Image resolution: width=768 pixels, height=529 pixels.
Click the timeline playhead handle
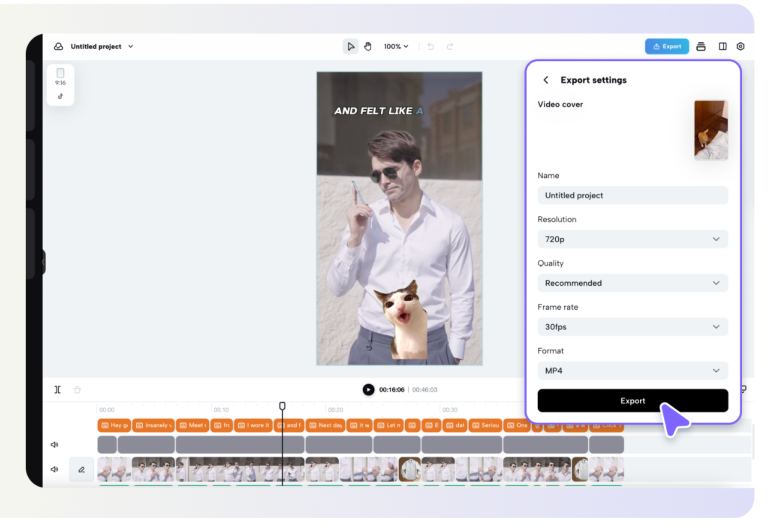coord(282,406)
